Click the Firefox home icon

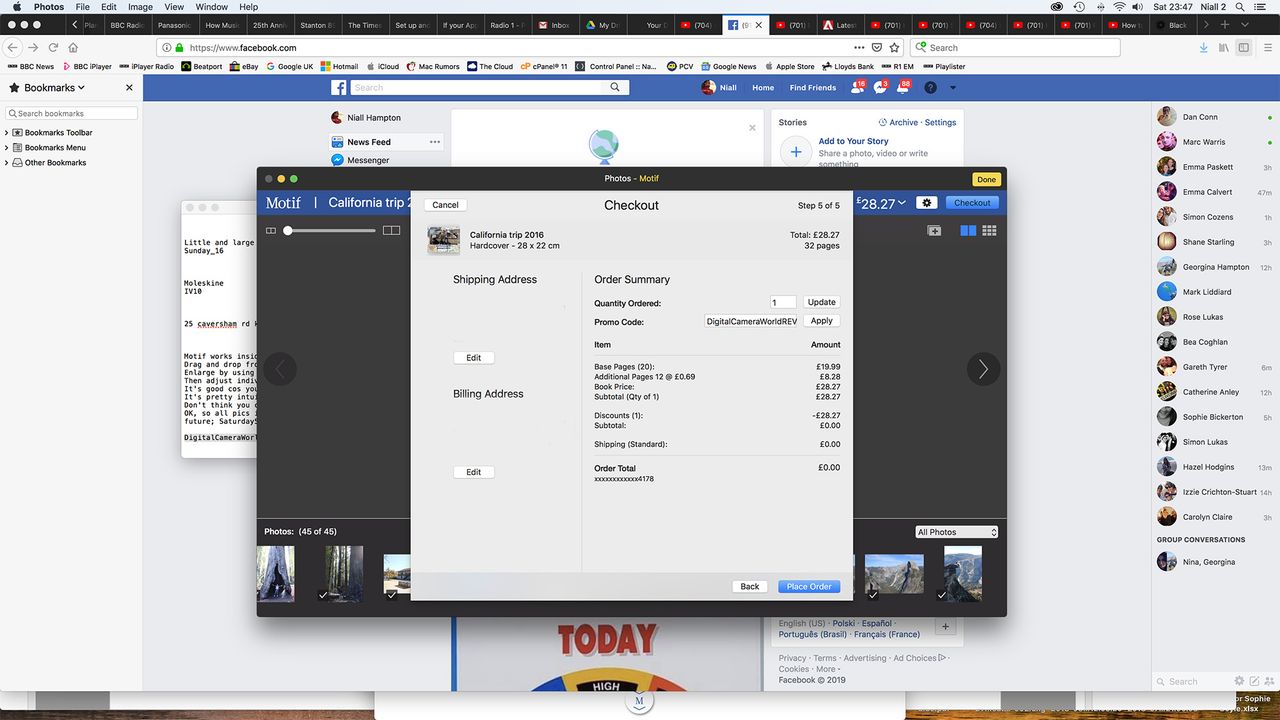tap(73, 47)
